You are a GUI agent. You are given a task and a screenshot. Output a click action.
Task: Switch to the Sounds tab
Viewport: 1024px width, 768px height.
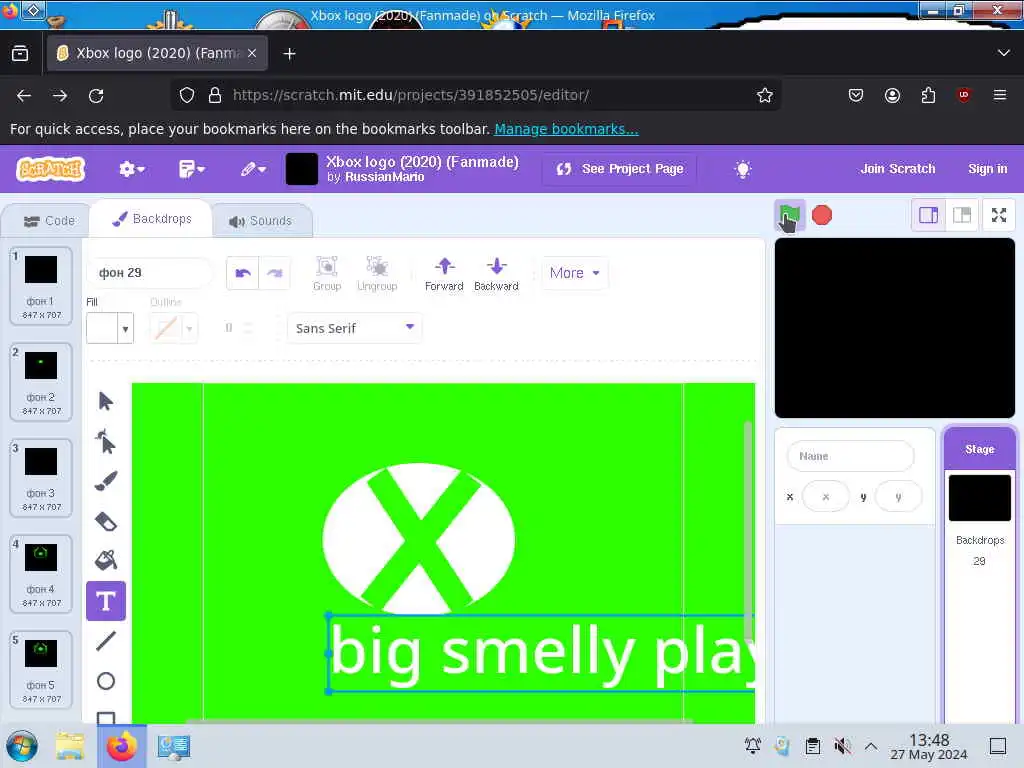[x=261, y=221]
